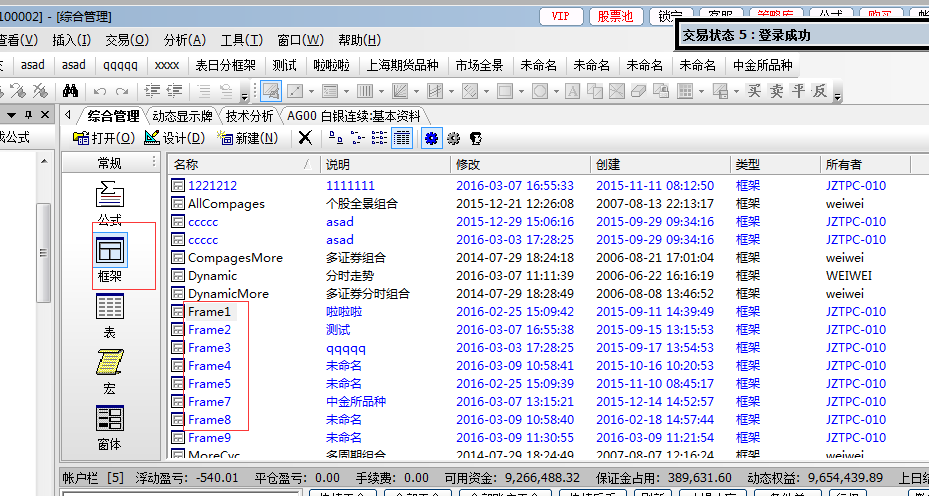Screen dimensions: 929x496
Task: Switch to the 技术分析 tab
Action: pyautogui.click(x=249, y=115)
